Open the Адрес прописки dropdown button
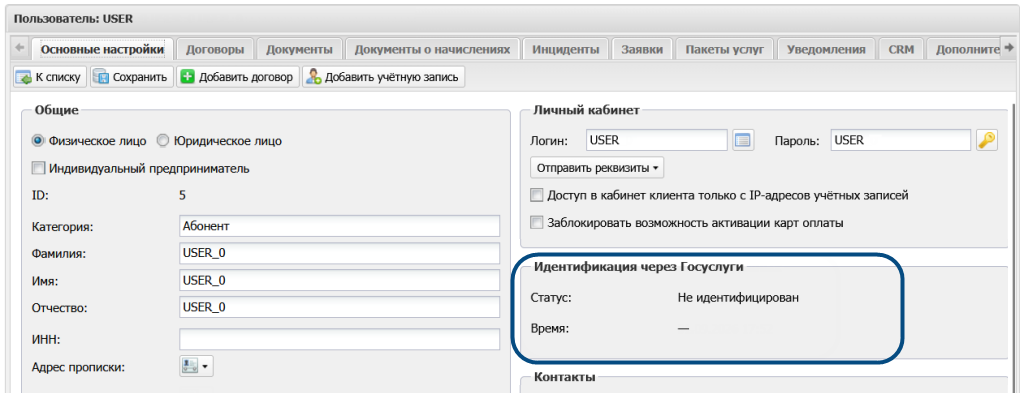The width and height of the screenshot is (1024, 393). tap(196, 366)
